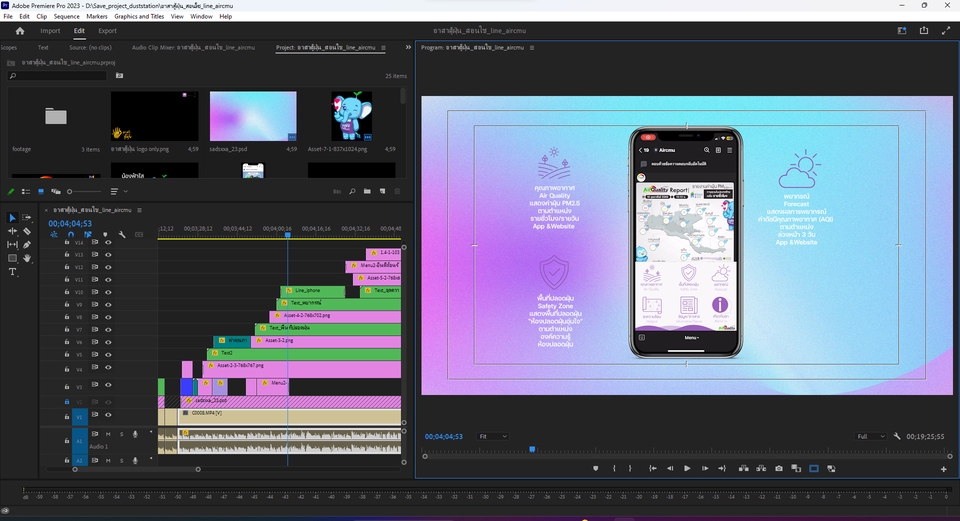The width and height of the screenshot is (960, 521).
Task: Create new bin in Project panel
Action: pyautogui.click(x=367, y=192)
